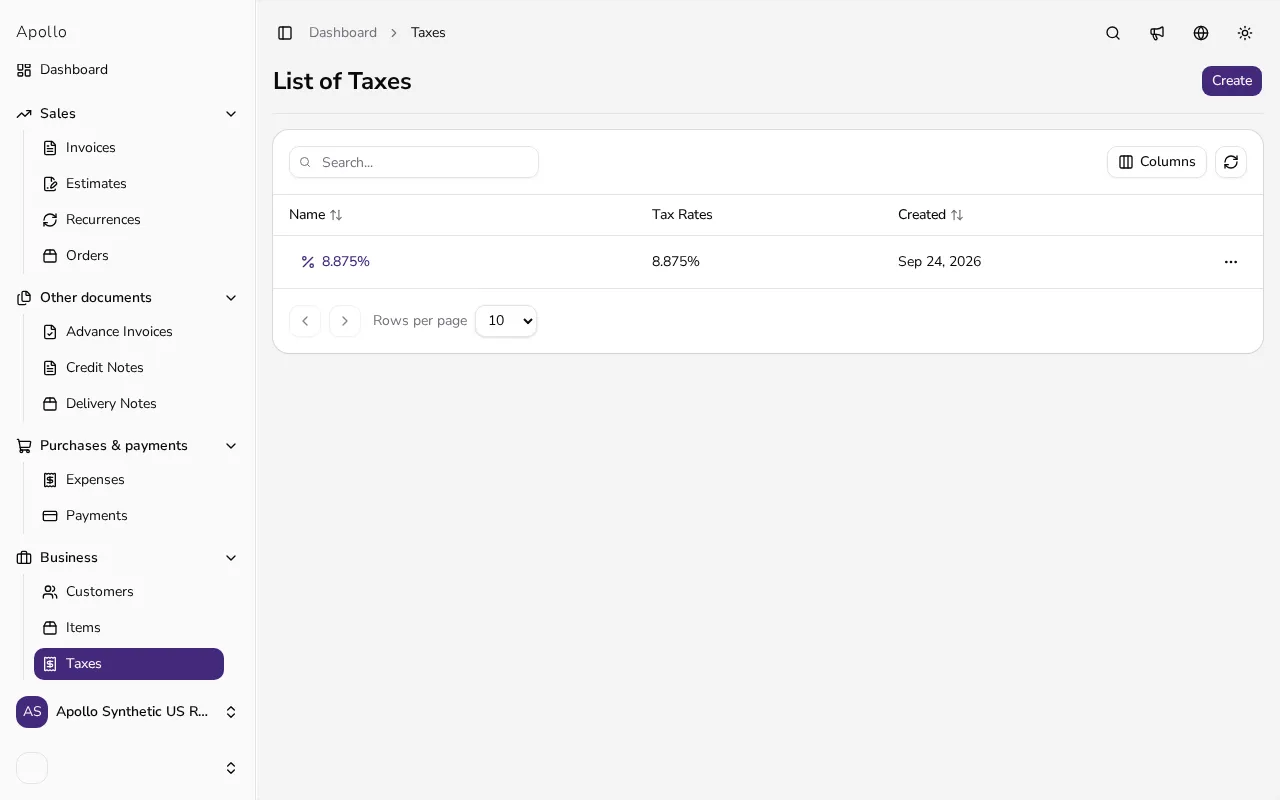Click the Apollo logo text
The height and width of the screenshot is (800, 1280).
click(42, 32)
